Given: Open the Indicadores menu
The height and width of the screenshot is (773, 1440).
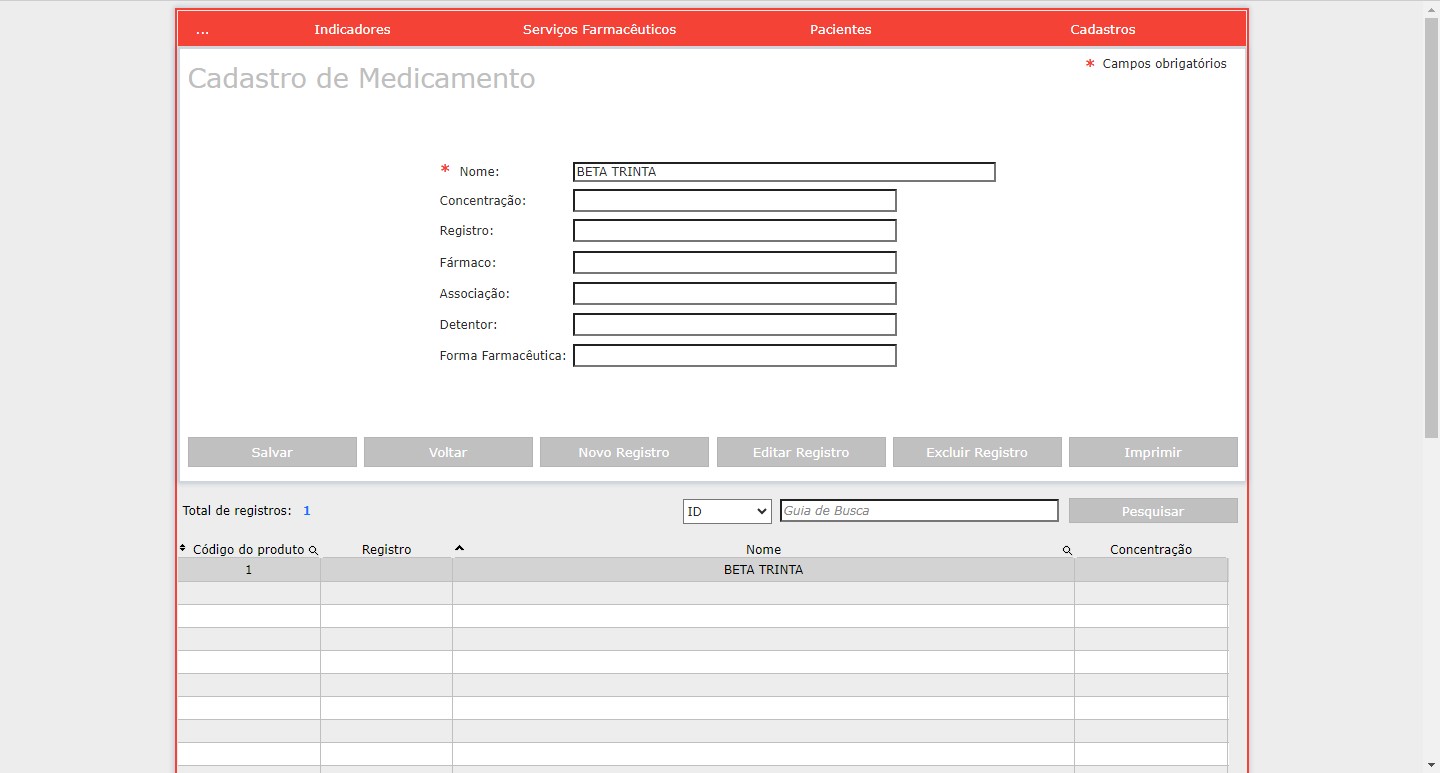Looking at the screenshot, I should click(352, 29).
